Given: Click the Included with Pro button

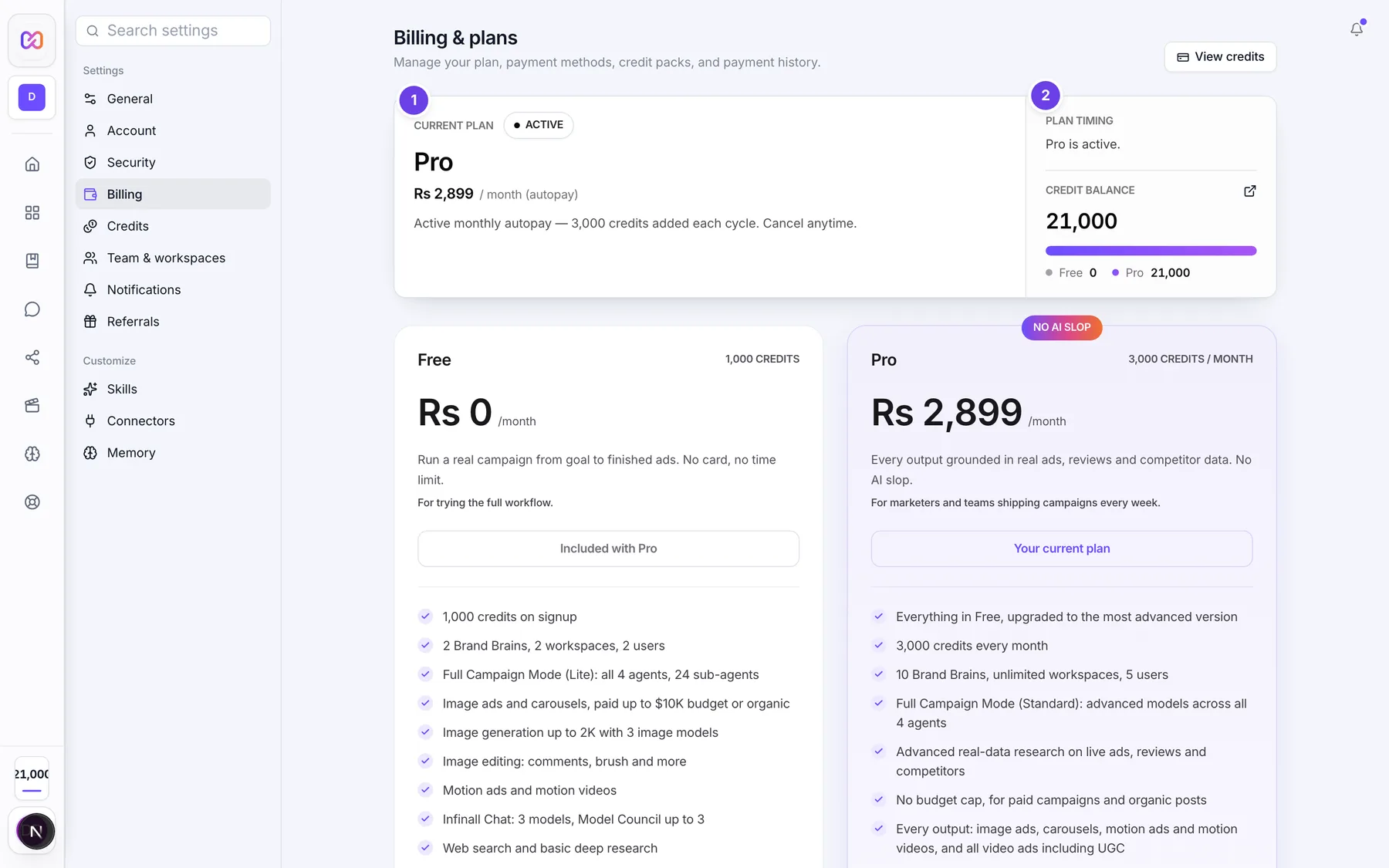Looking at the screenshot, I should point(608,549).
